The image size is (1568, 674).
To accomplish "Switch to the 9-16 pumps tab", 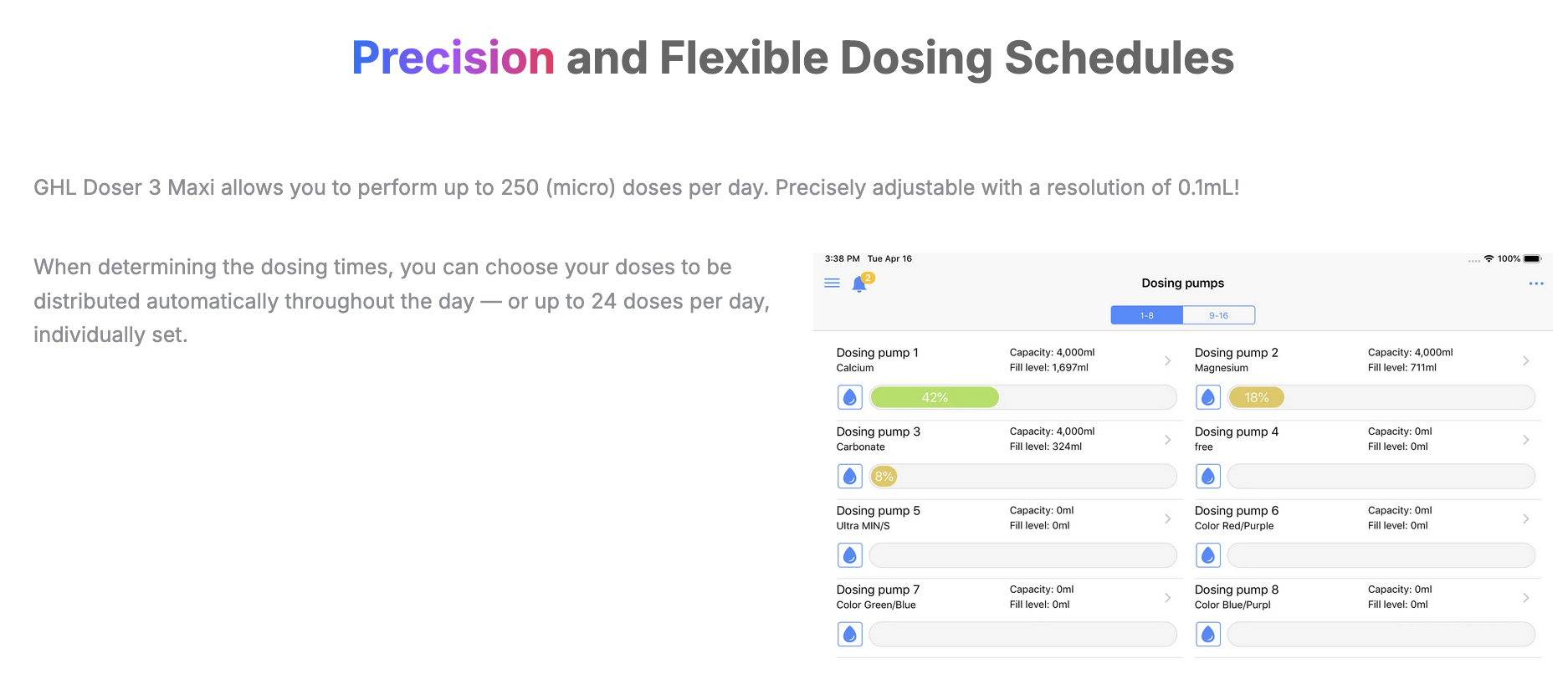I will [x=1218, y=315].
